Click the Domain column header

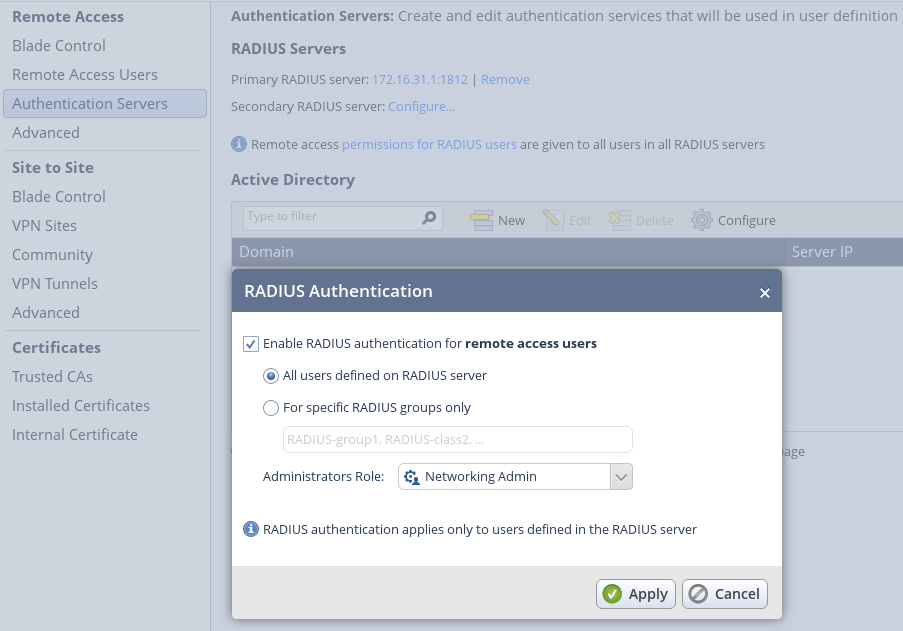tap(508, 252)
